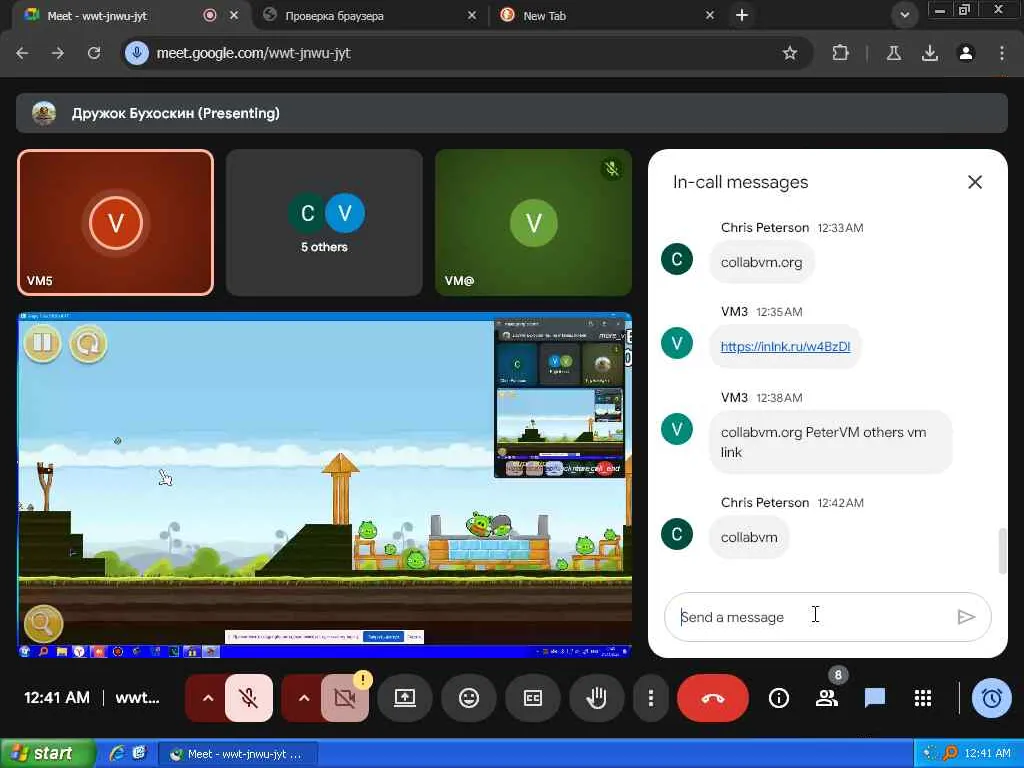The image size is (1024, 768).
Task: Click the Дружок Бухоскин presenter avatar
Action: (44, 113)
